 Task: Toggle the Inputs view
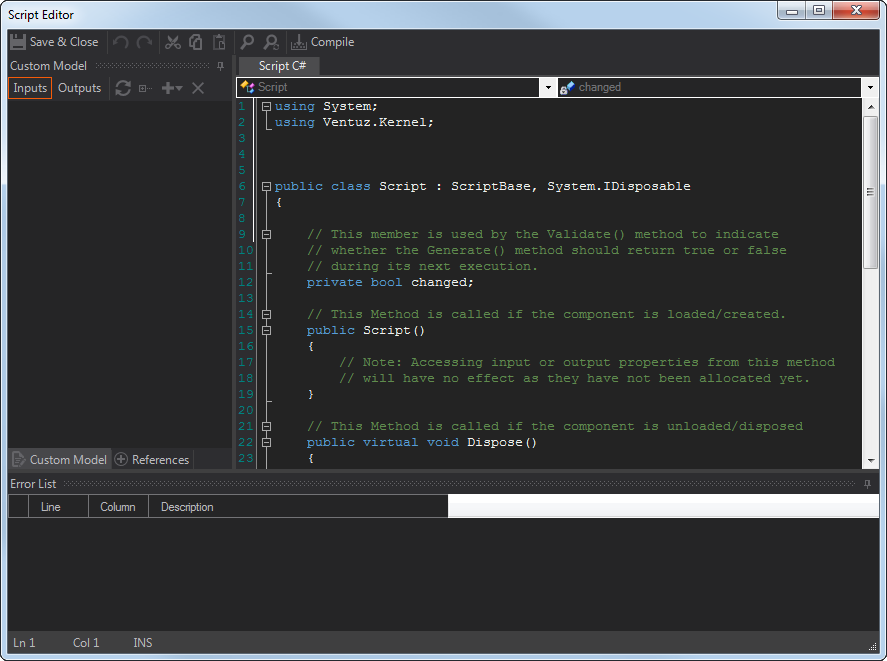pos(30,88)
